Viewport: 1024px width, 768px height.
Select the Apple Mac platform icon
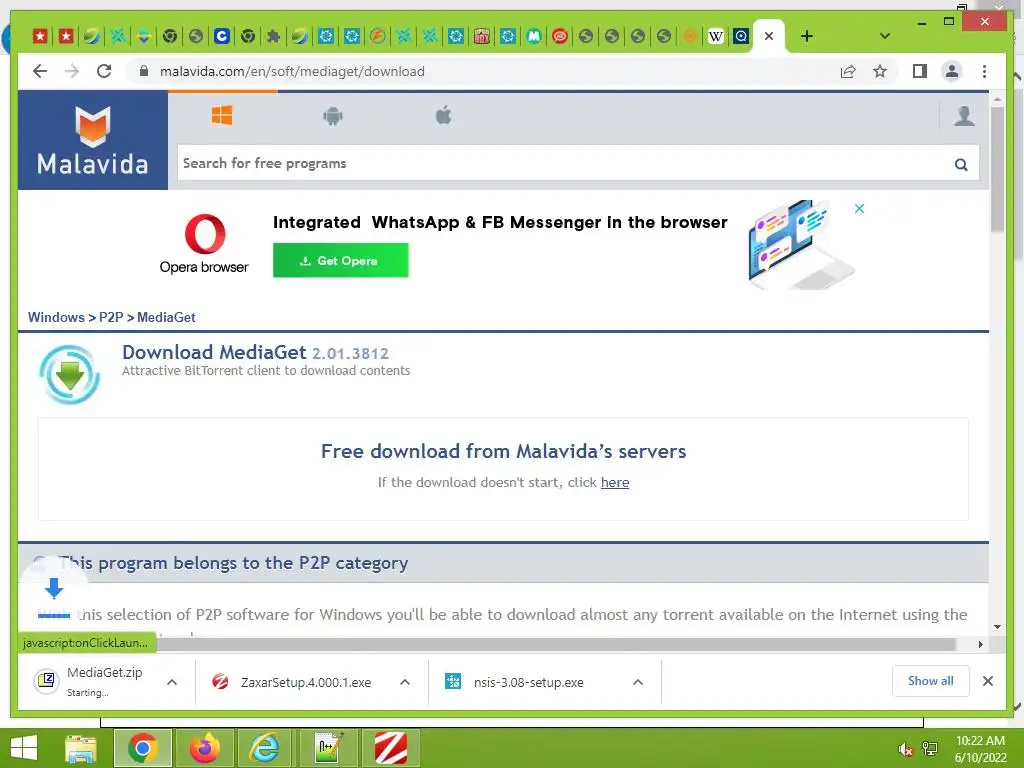[x=443, y=116]
